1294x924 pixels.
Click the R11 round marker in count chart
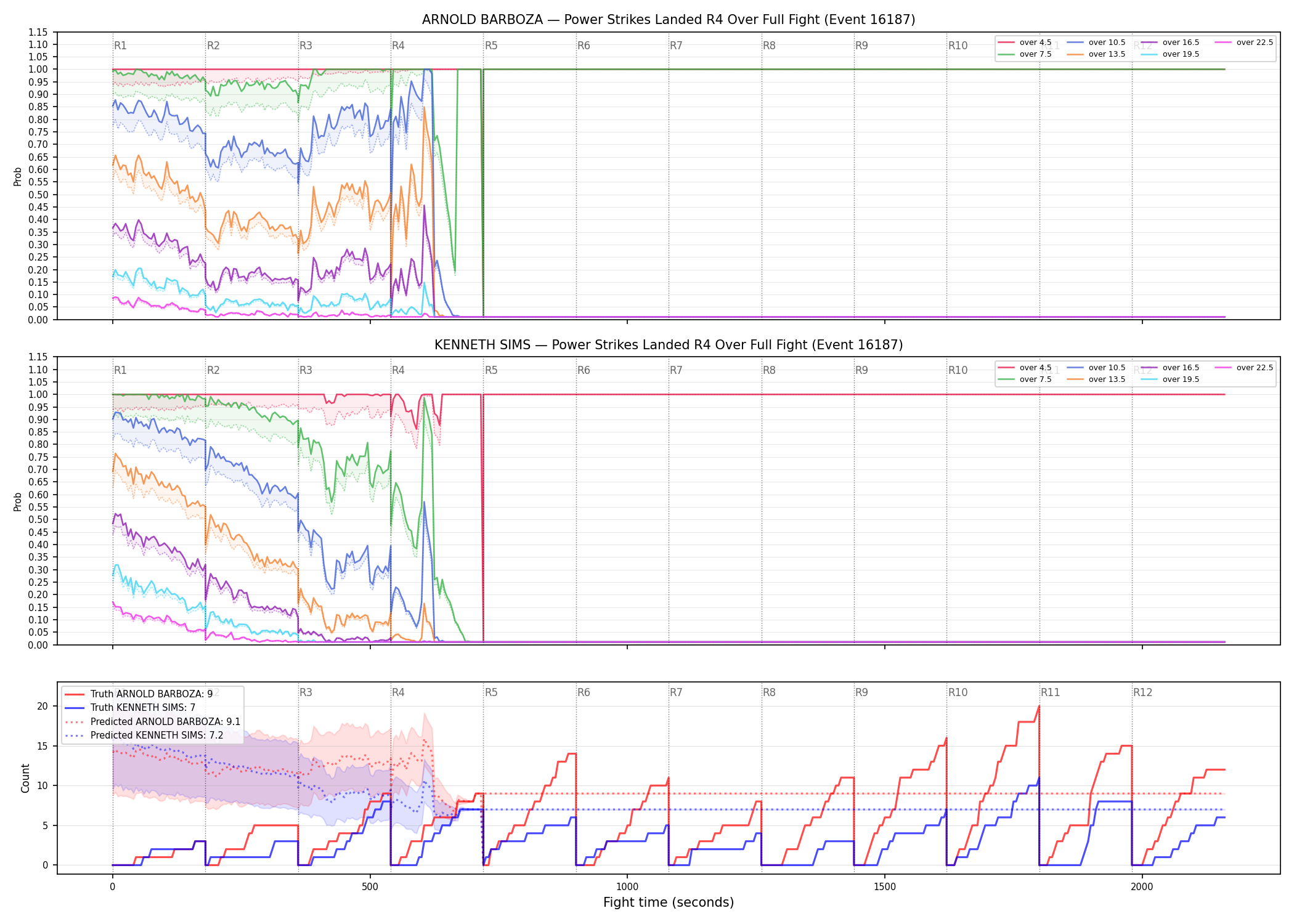(x=1051, y=692)
